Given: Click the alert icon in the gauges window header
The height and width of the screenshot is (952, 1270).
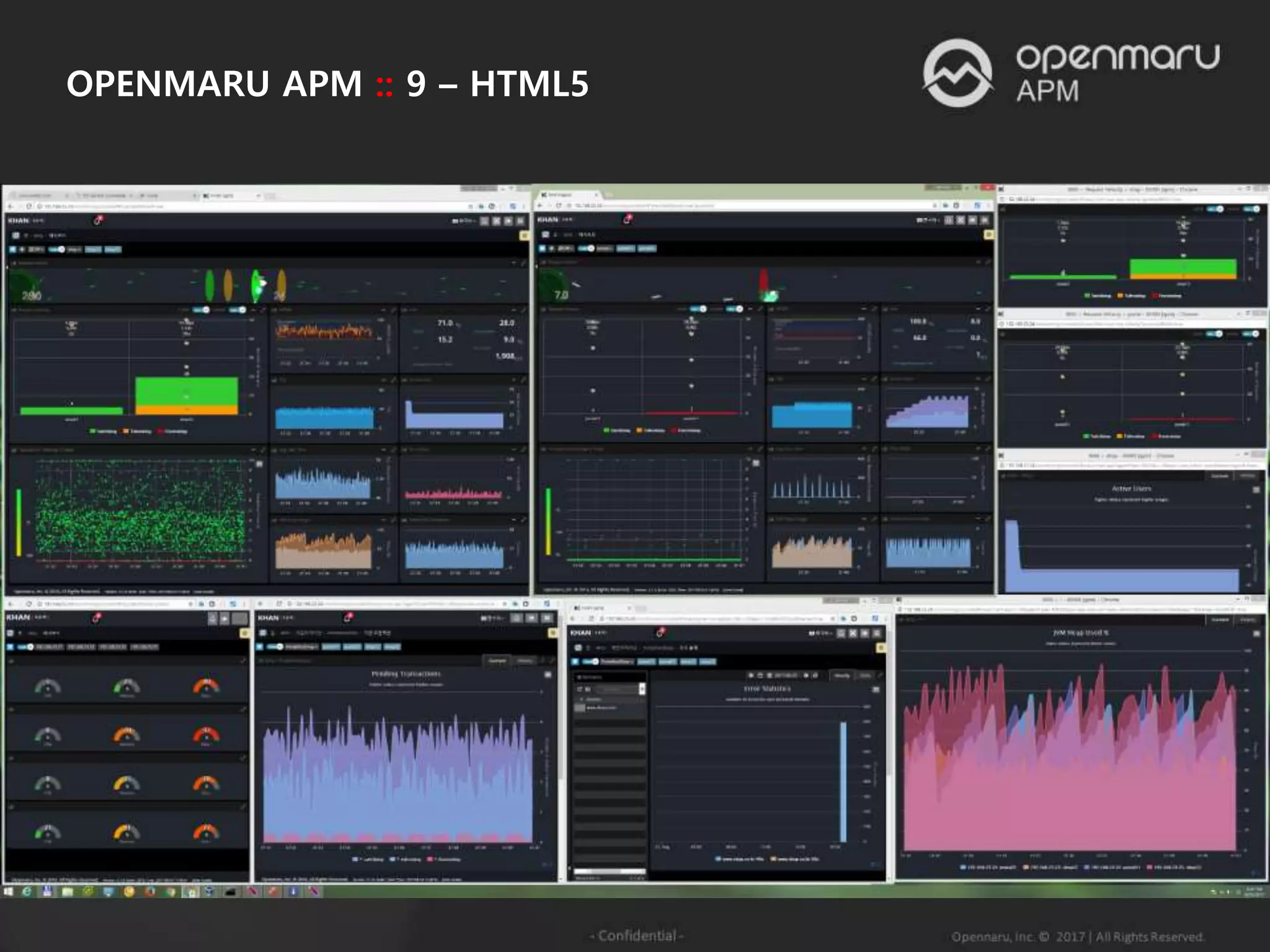Looking at the screenshot, I should (97, 617).
